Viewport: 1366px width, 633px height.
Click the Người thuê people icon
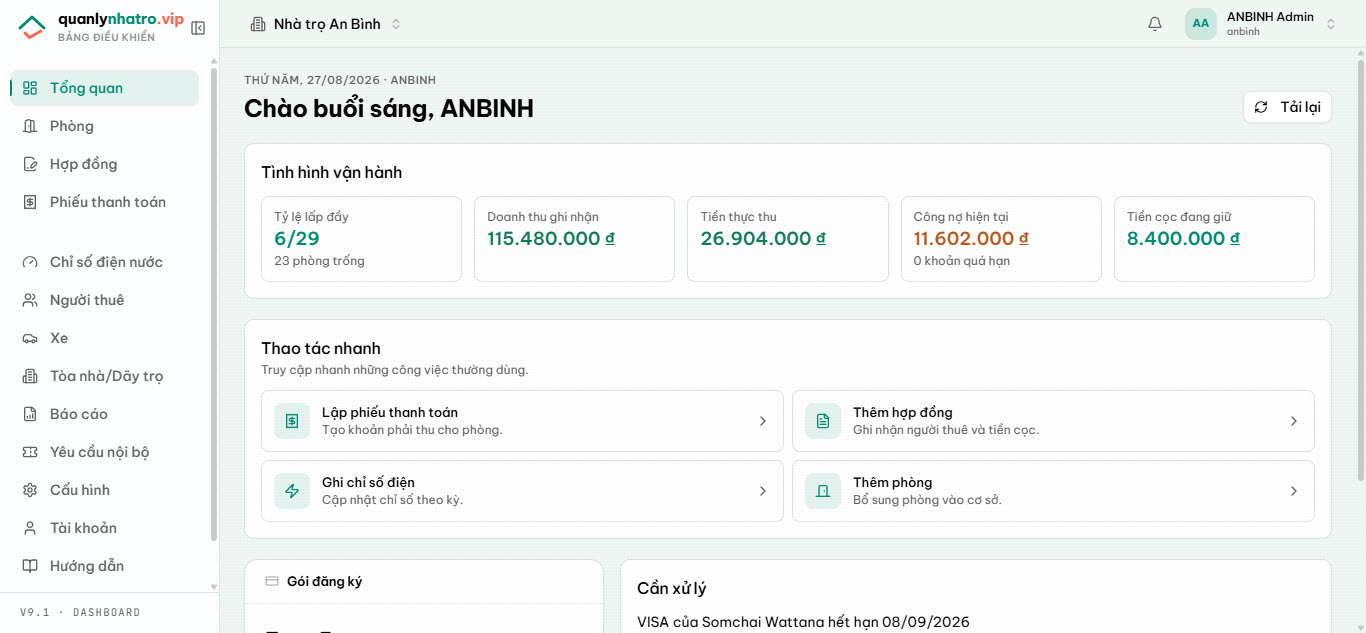point(30,300)
